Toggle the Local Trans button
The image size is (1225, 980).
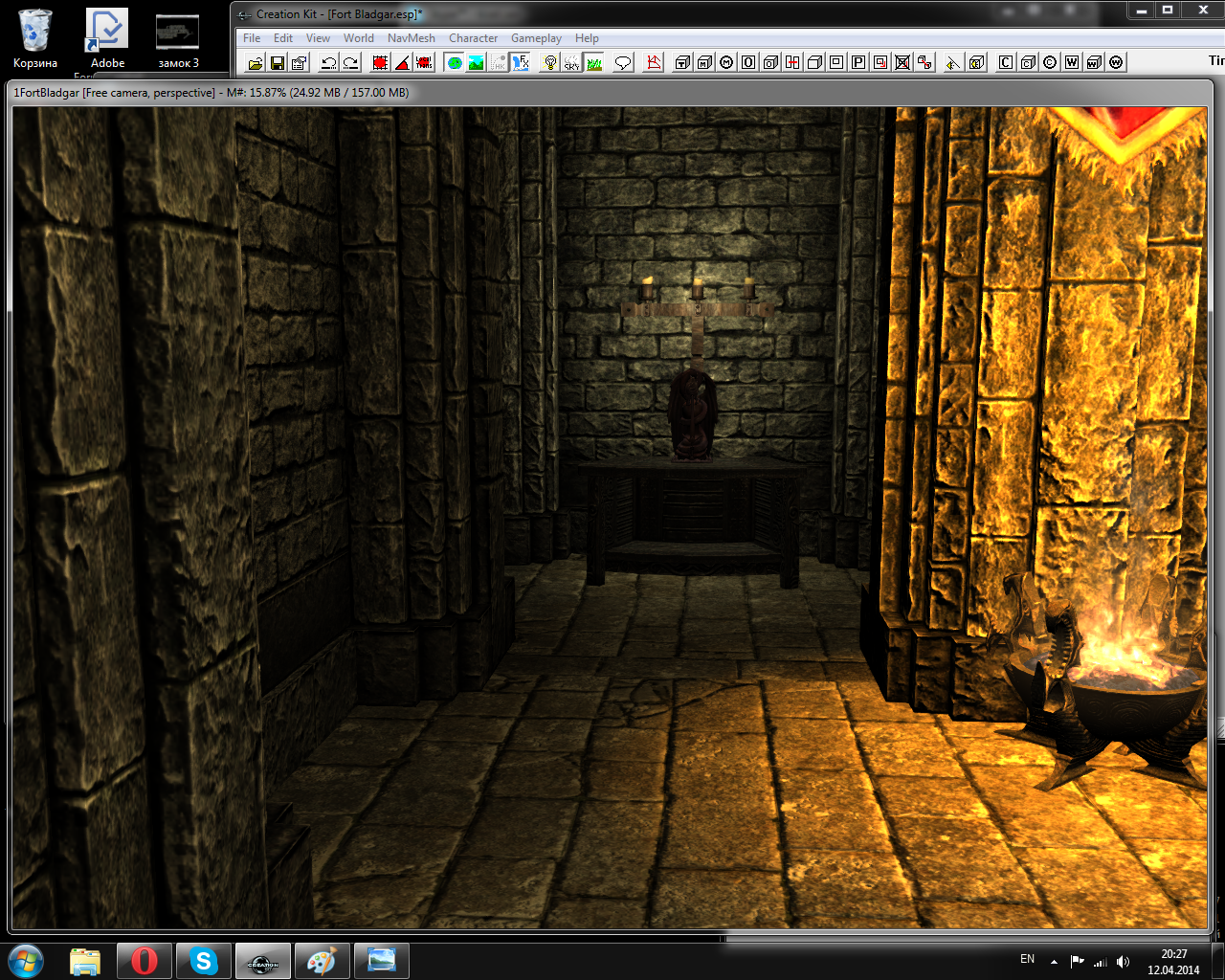point(424,62)
